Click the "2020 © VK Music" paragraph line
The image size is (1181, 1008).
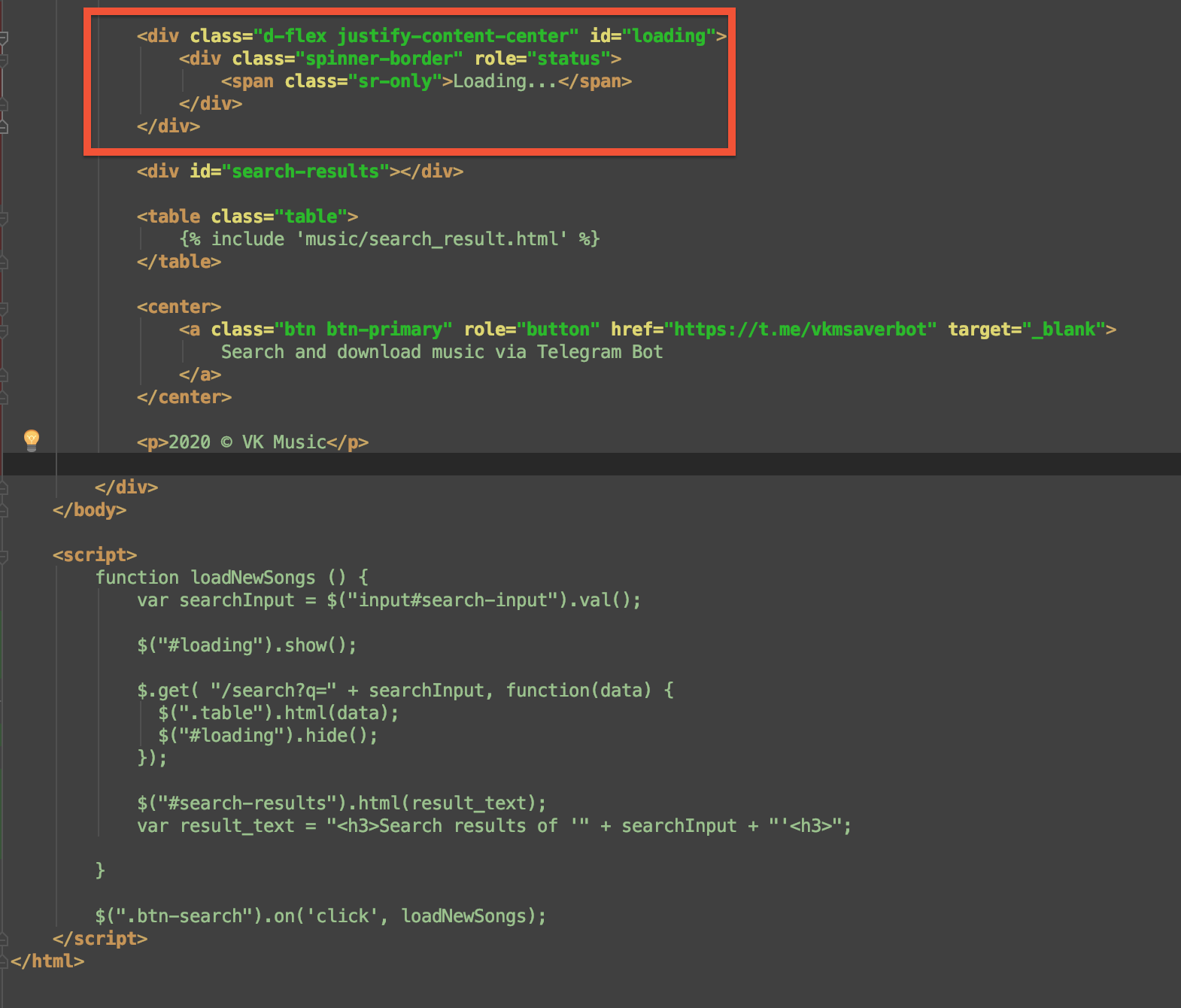pos(253,442)
